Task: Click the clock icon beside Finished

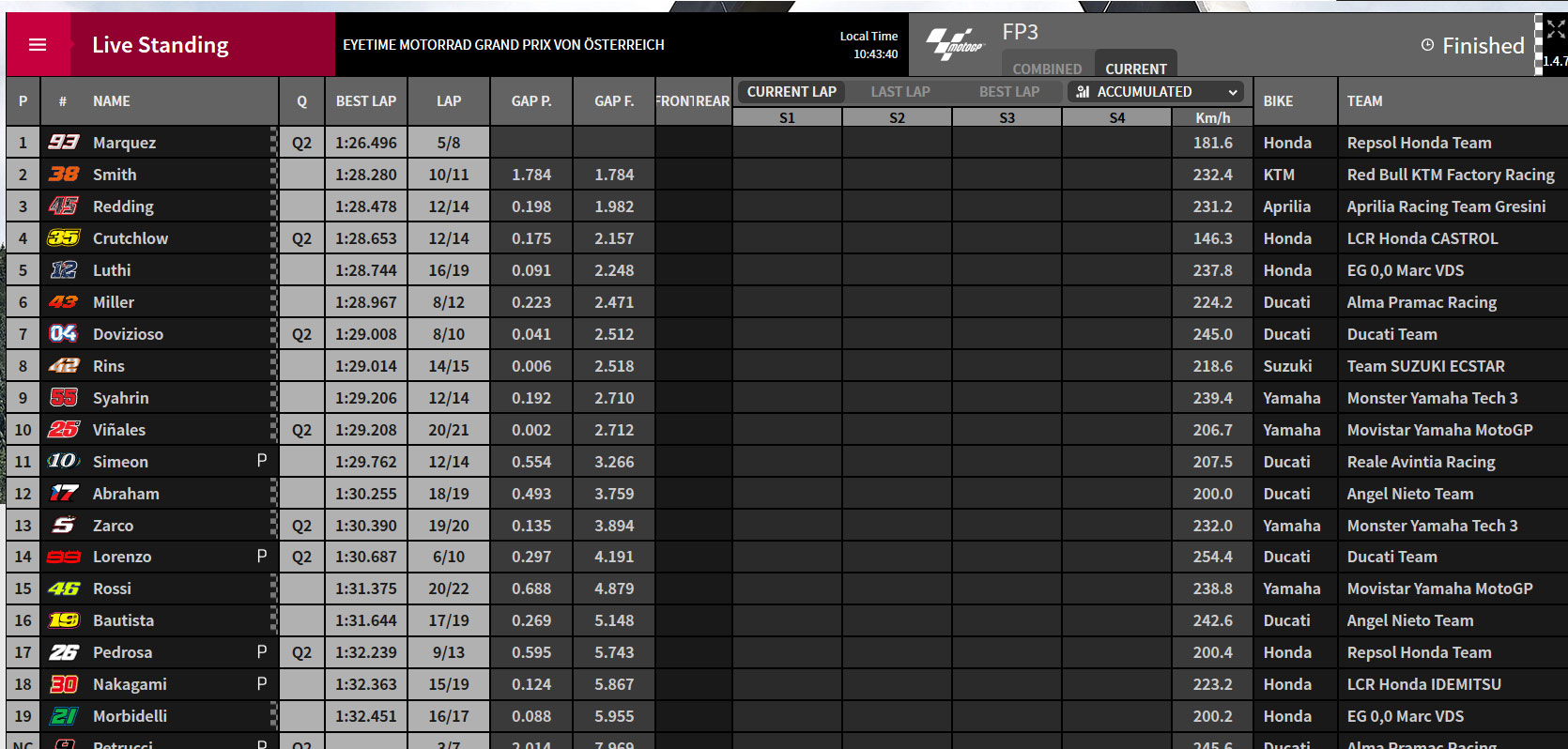Action: [1427, 45]
